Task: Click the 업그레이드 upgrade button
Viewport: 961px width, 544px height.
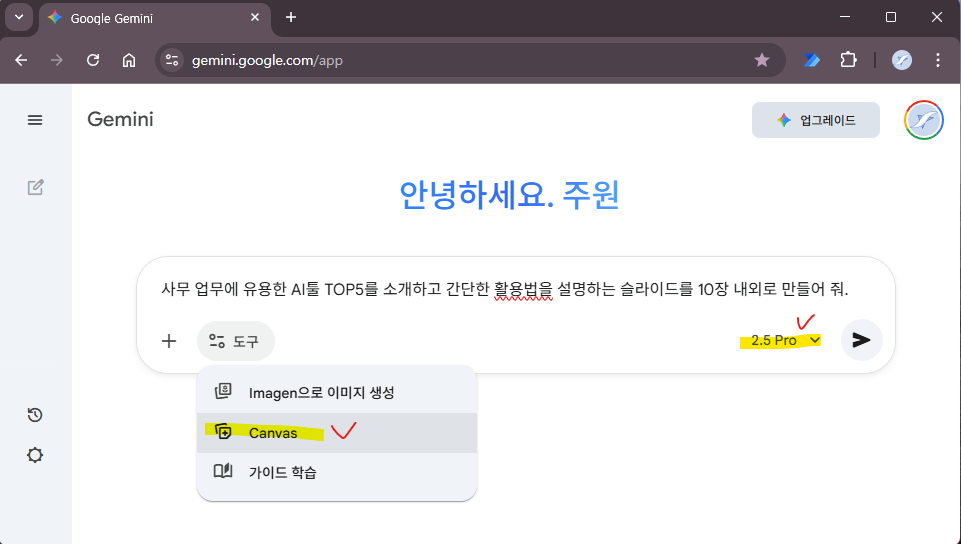Action: [815, 120]
